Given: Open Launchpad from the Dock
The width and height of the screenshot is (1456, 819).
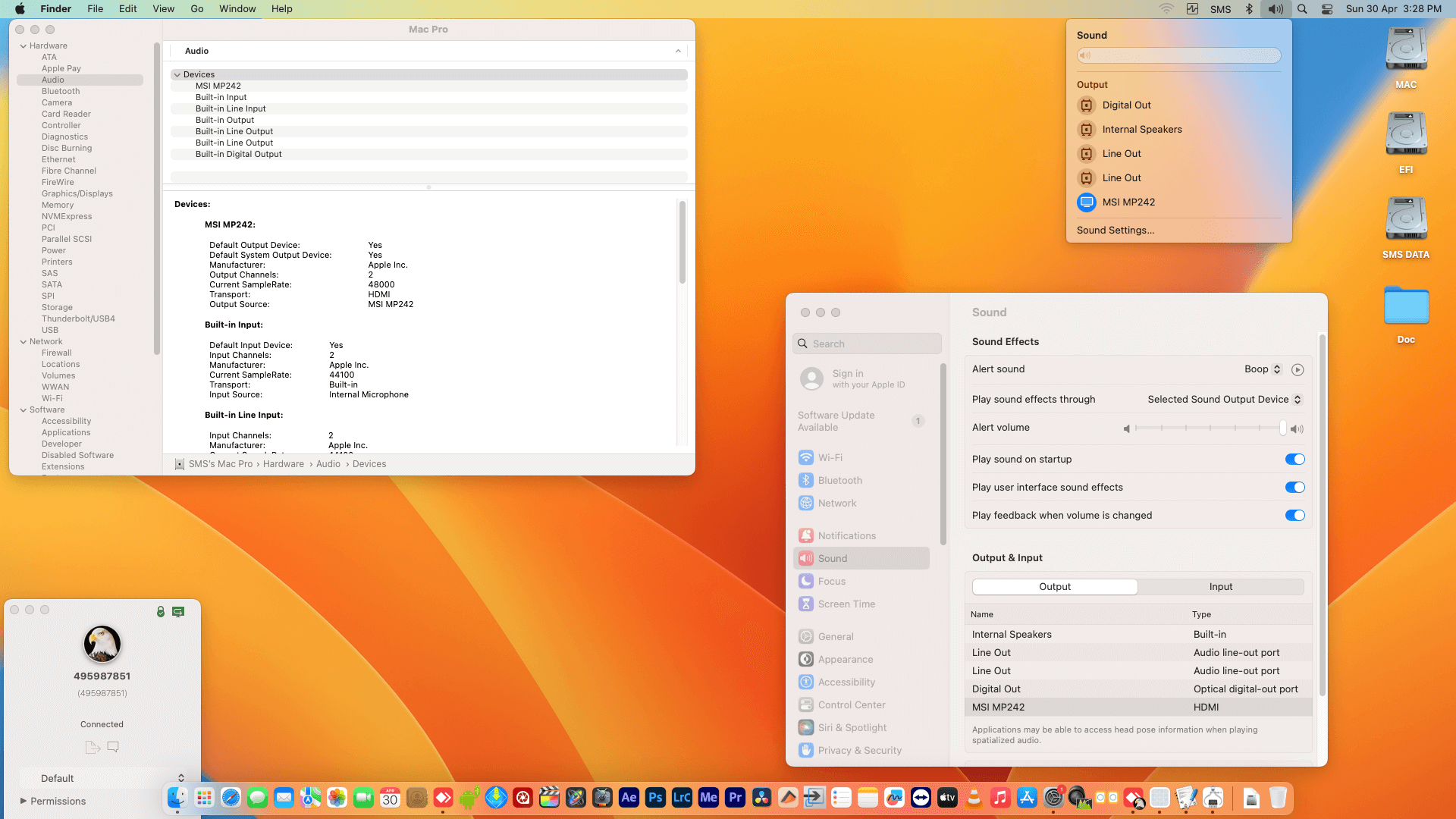Looking at the screenshot, I should 204,798.
